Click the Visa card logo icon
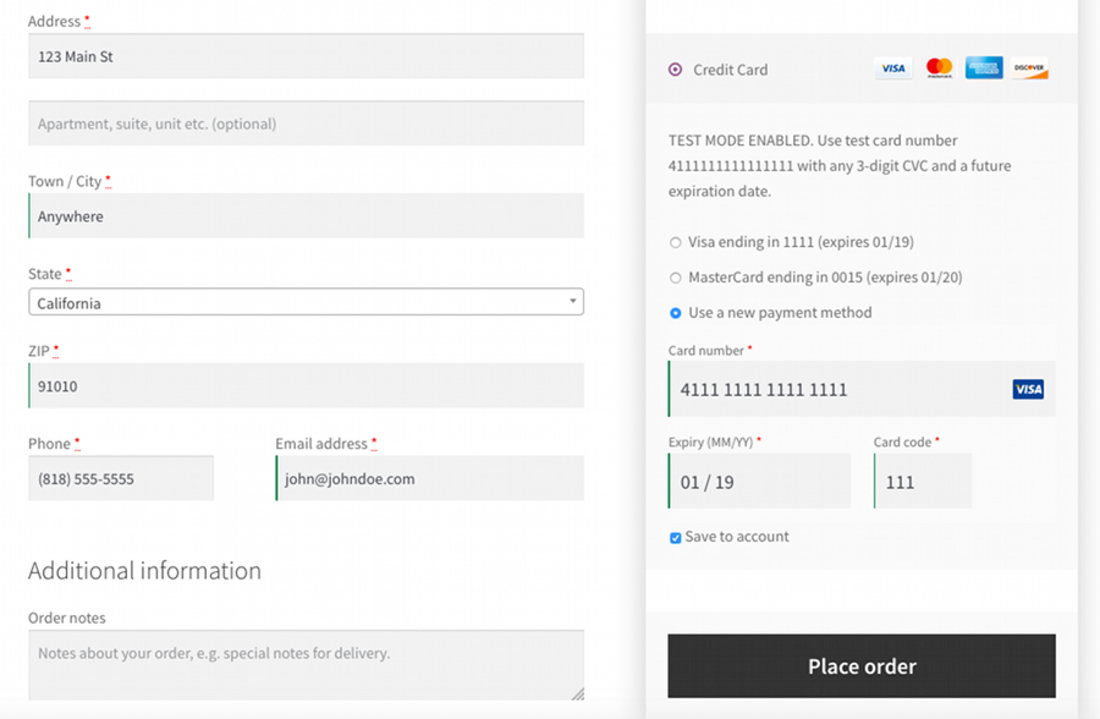 (893, 69)
